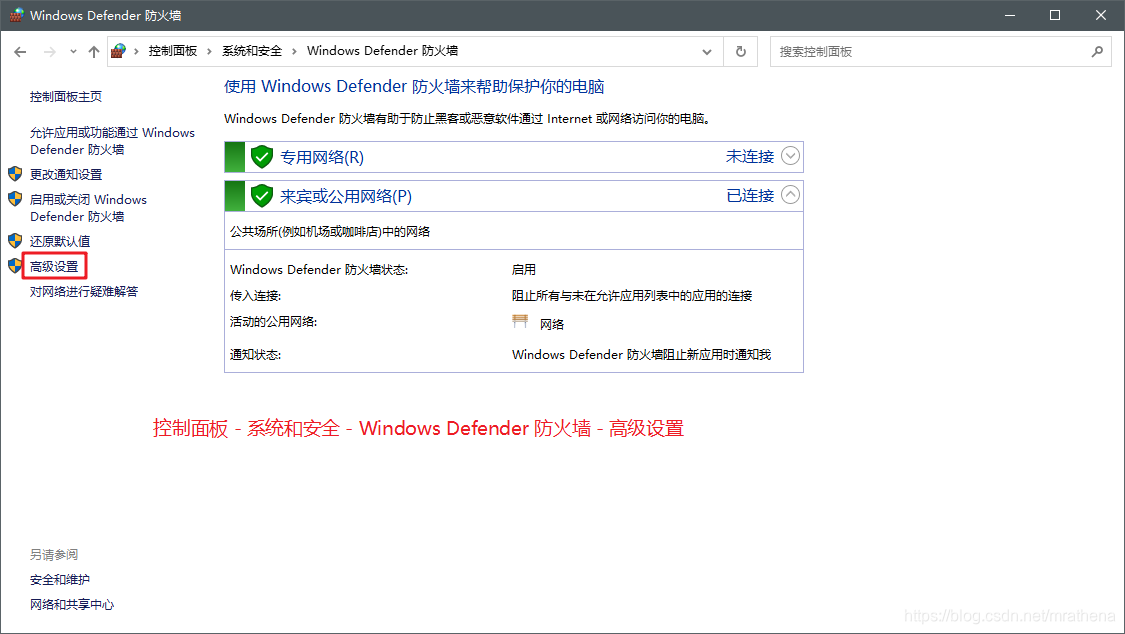The image size is (1125, 634).
Task: Click the search magnifier icon
Action: (x=1097, y=52)
